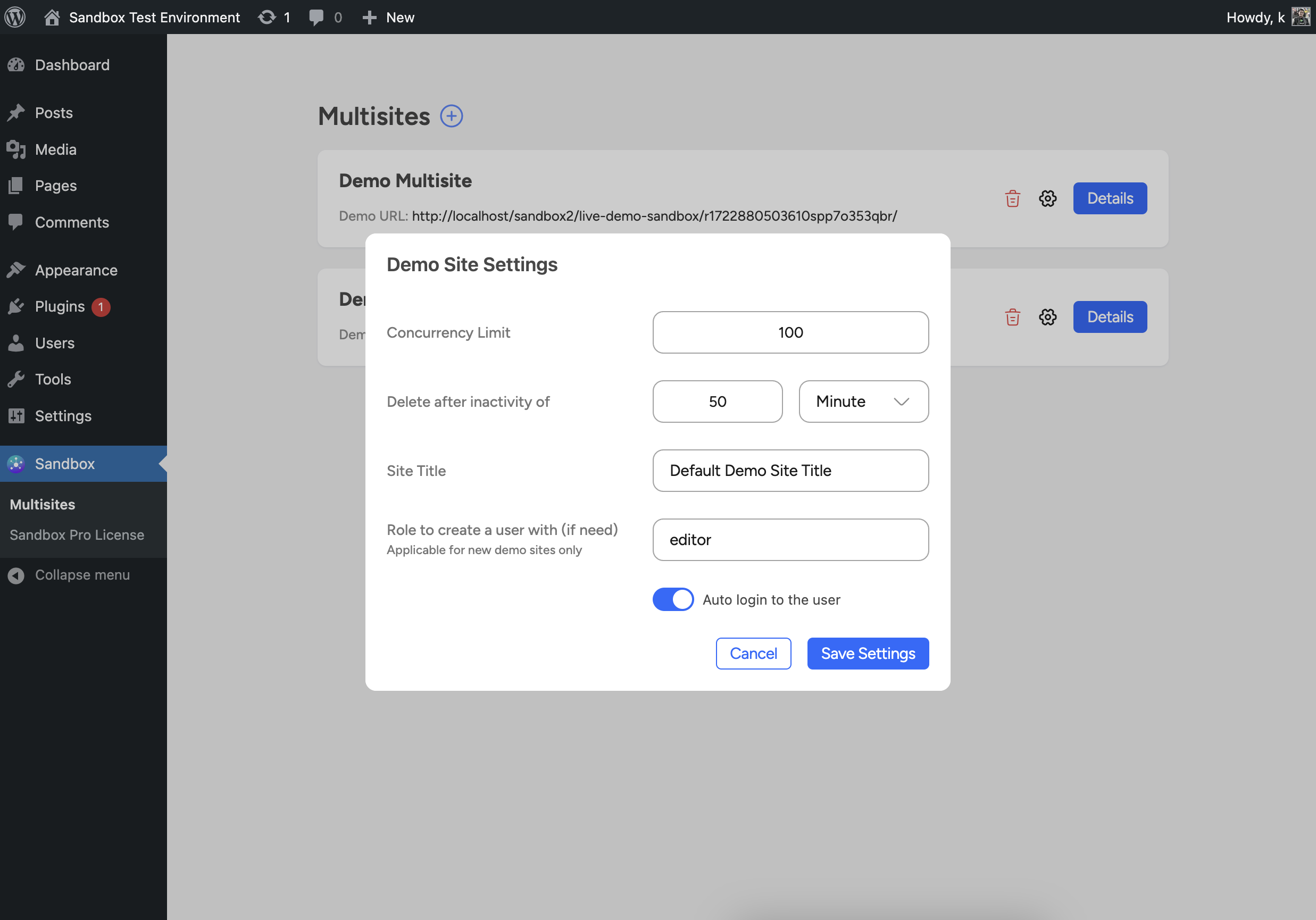Disable Auto login to the user toggle
Image resolution: width=1316 pixels, height=920 pixels.
tap(673, 600)
